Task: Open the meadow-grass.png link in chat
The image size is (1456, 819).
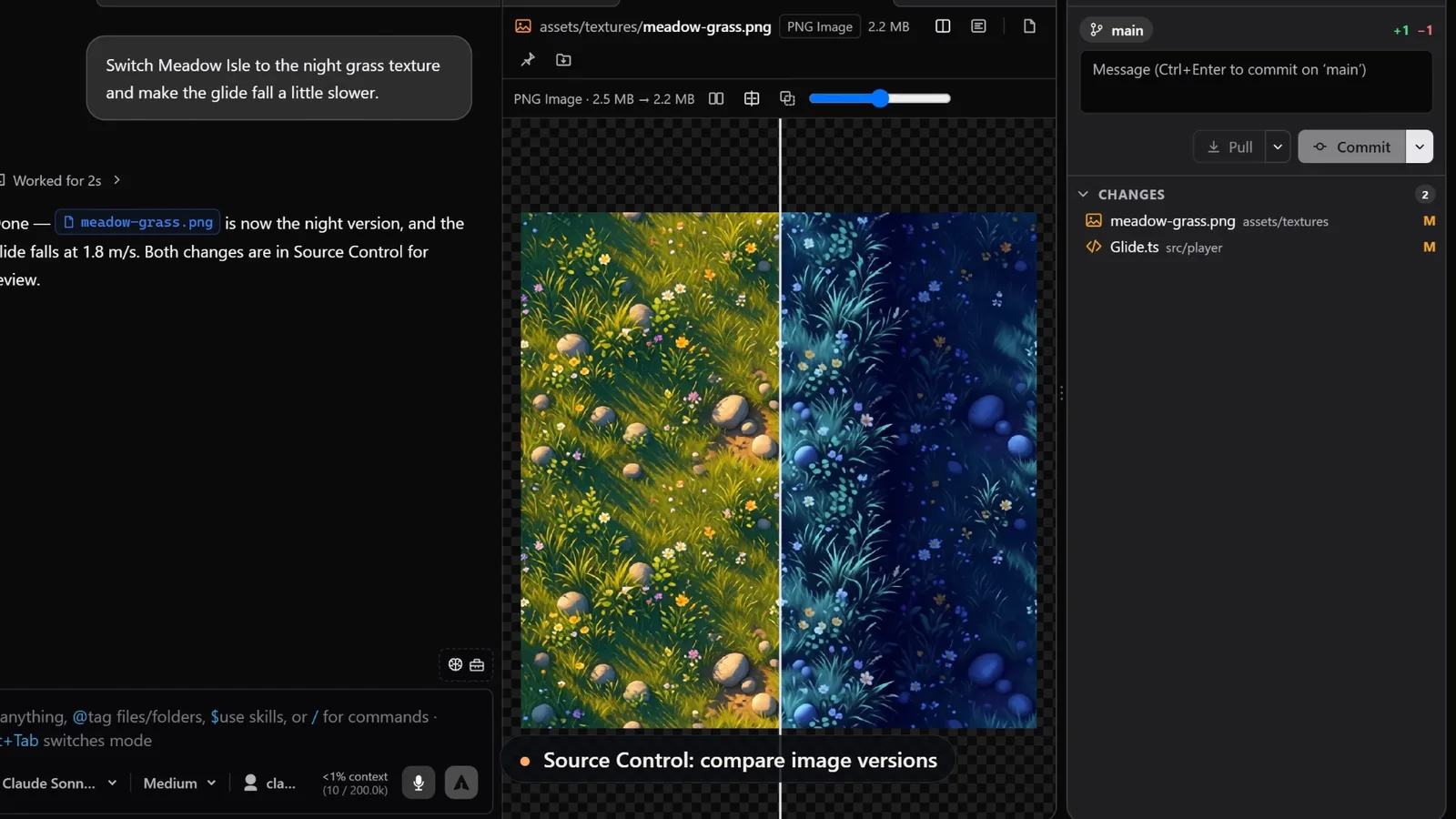Action: click(x=138, y=222)
